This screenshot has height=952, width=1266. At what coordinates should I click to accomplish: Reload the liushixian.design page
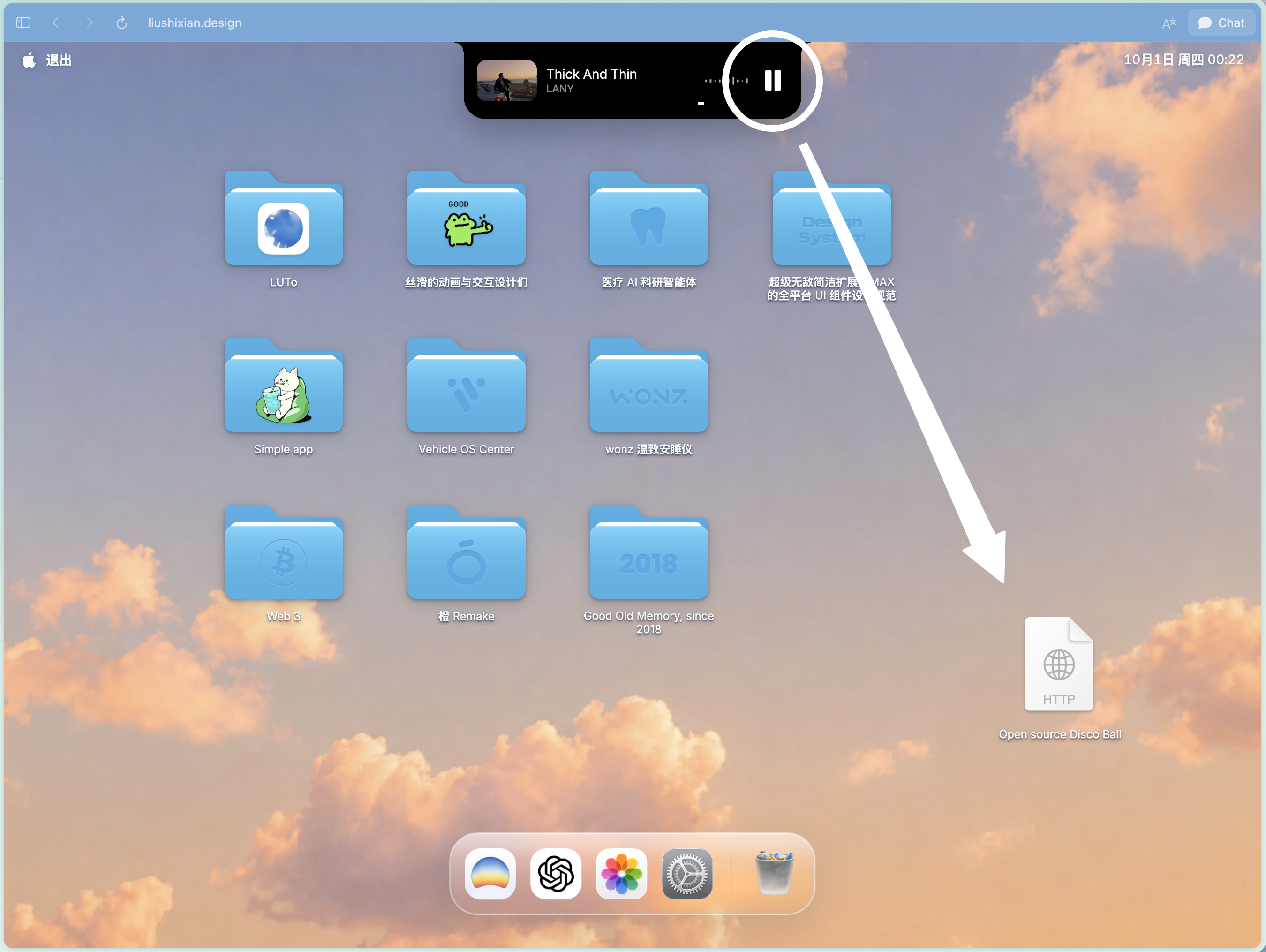click(x=121, y=23)
